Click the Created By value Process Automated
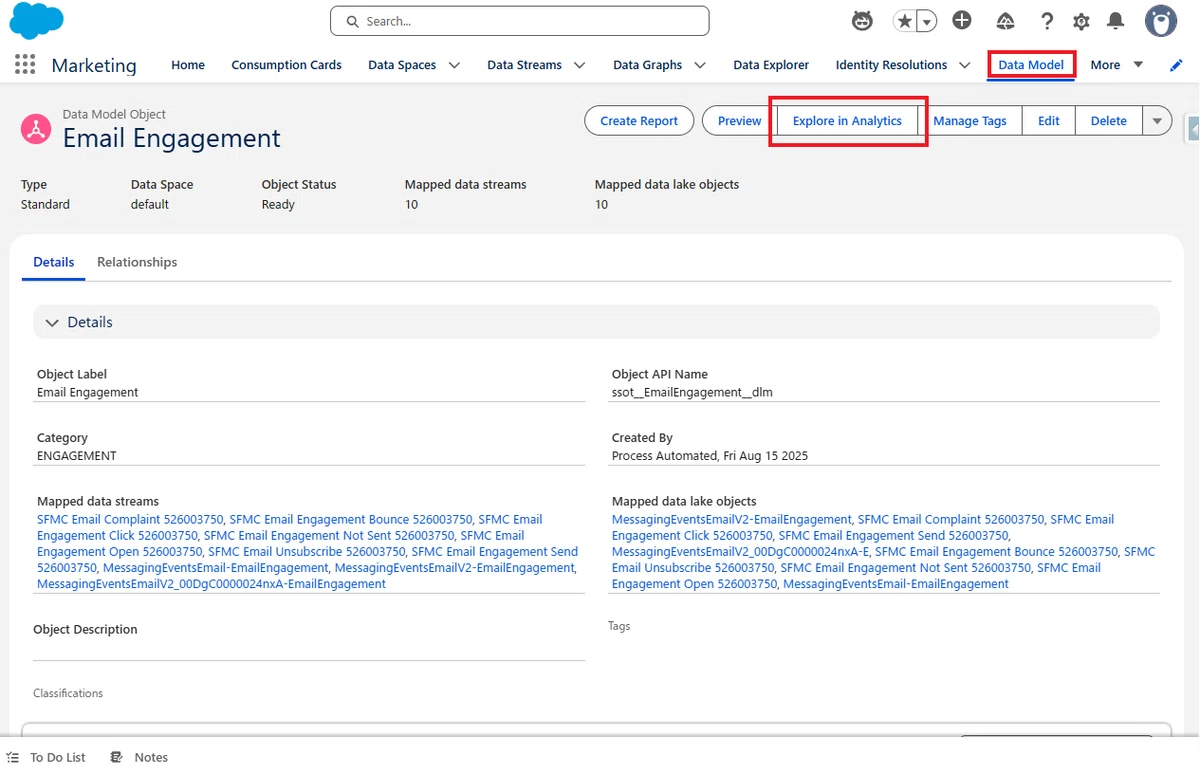Viewport: 1200px width, 773px height. click(710, 455)
